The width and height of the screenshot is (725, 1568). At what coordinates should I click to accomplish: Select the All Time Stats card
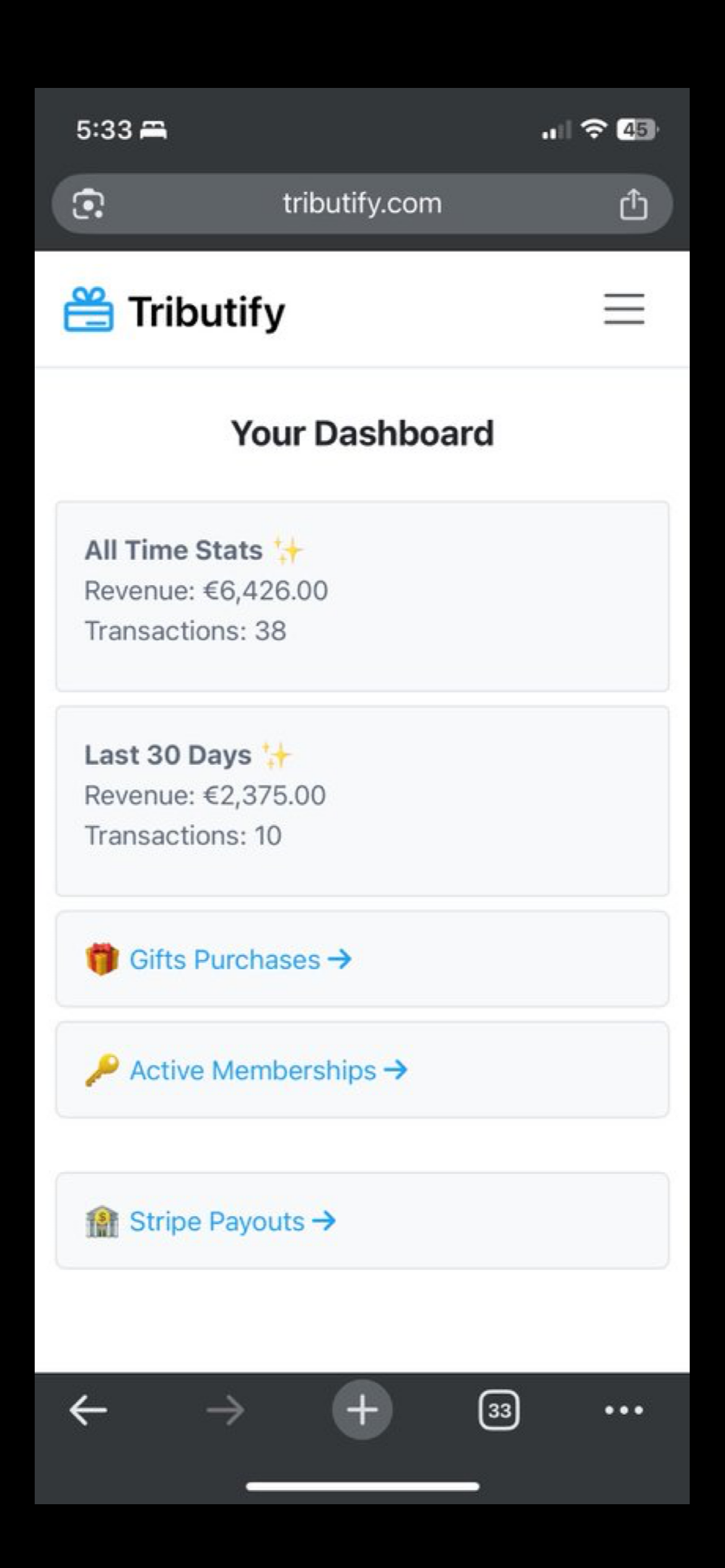[362, 596]
